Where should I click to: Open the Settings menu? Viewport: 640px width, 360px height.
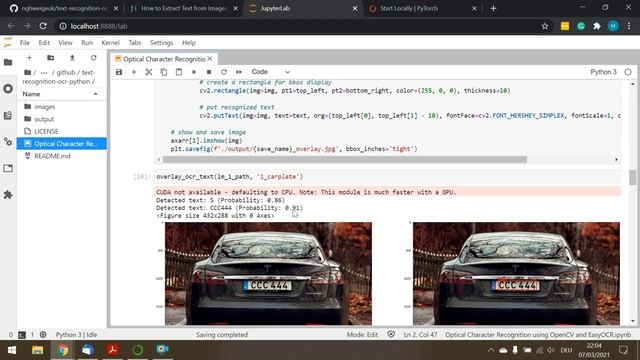[x=162, y=42]
